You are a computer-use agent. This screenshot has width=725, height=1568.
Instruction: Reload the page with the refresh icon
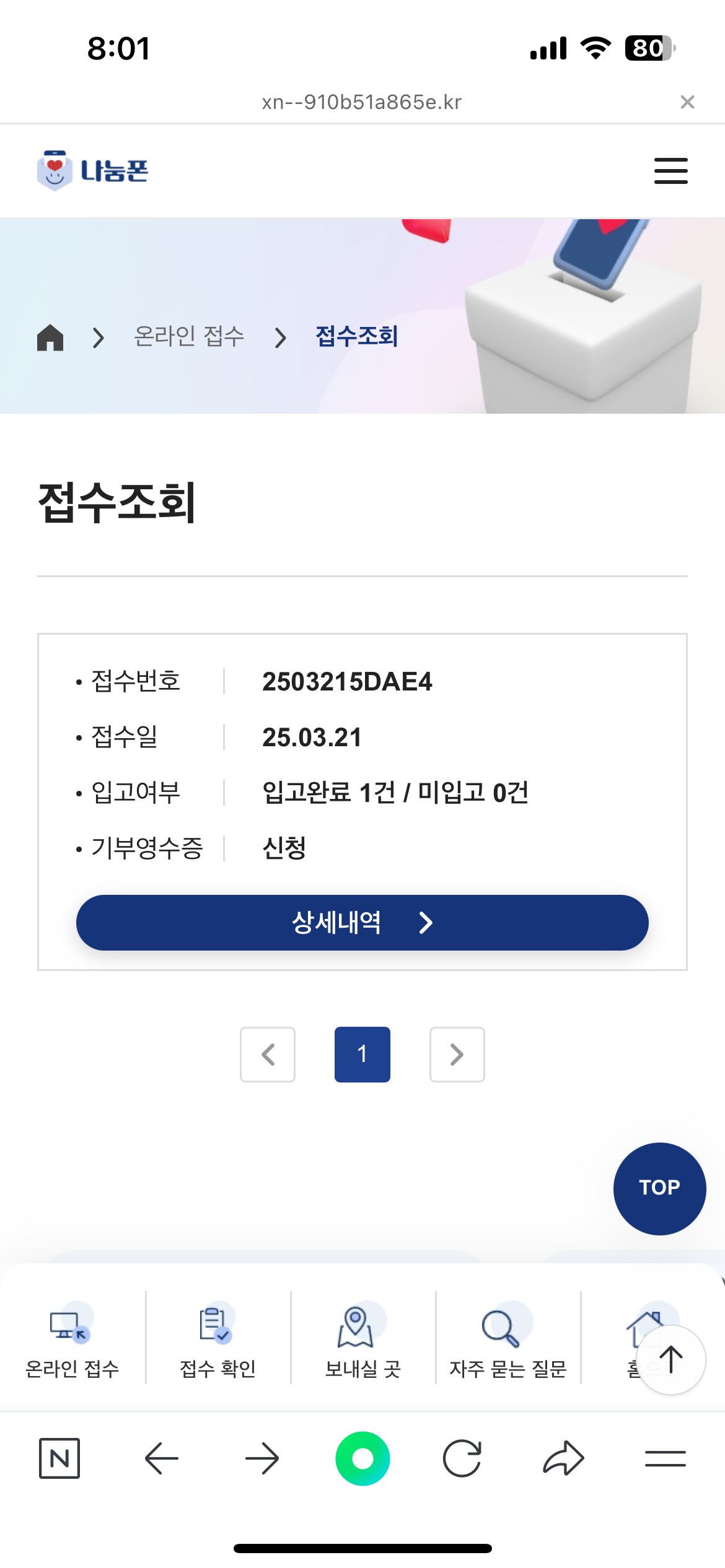[x=462, y=1458]
